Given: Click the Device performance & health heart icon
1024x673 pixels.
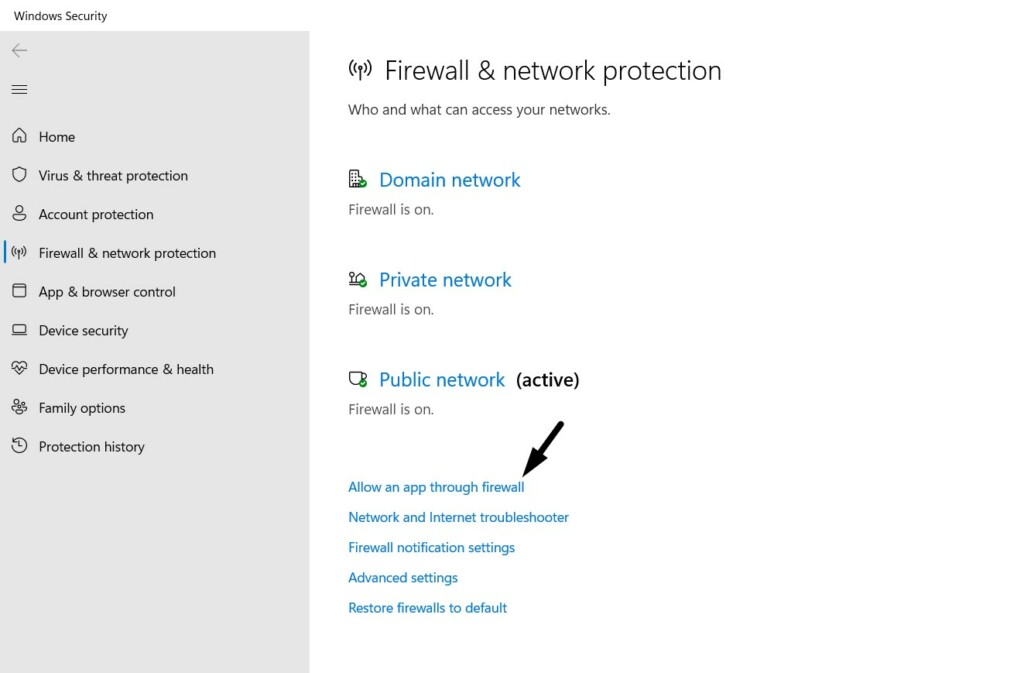Looking at the screenshot, I should point(19,369).
